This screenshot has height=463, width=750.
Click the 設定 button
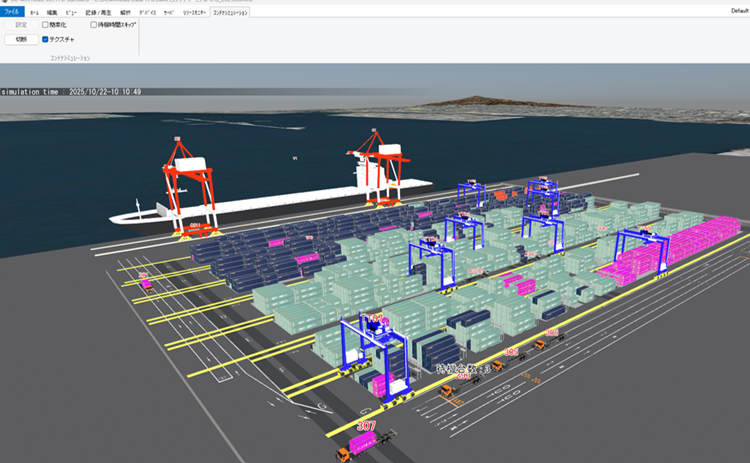point(21,24)
